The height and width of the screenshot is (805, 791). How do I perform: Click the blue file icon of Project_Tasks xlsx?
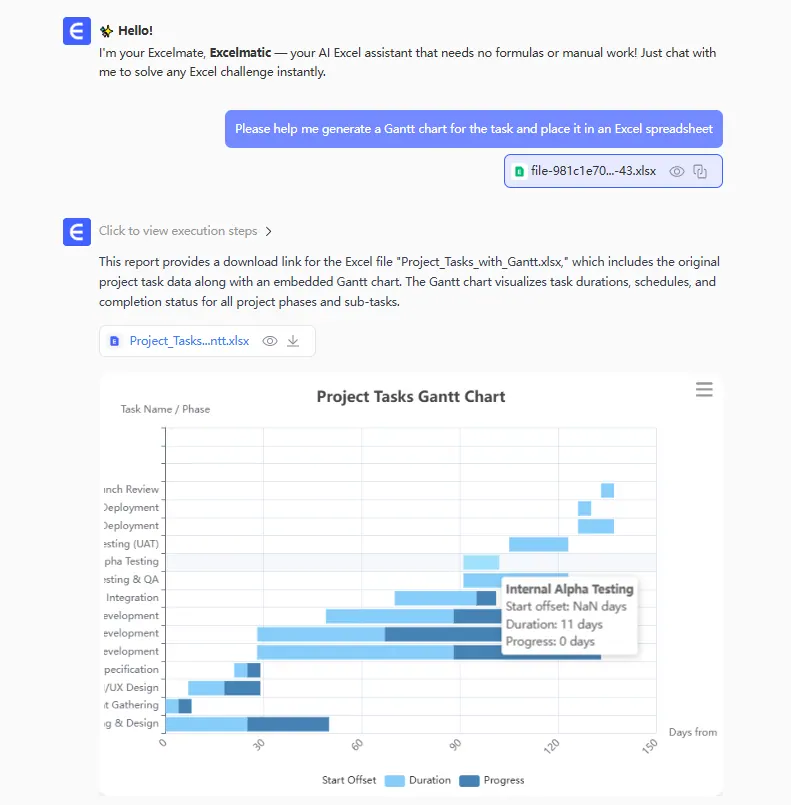click(115, 341)
